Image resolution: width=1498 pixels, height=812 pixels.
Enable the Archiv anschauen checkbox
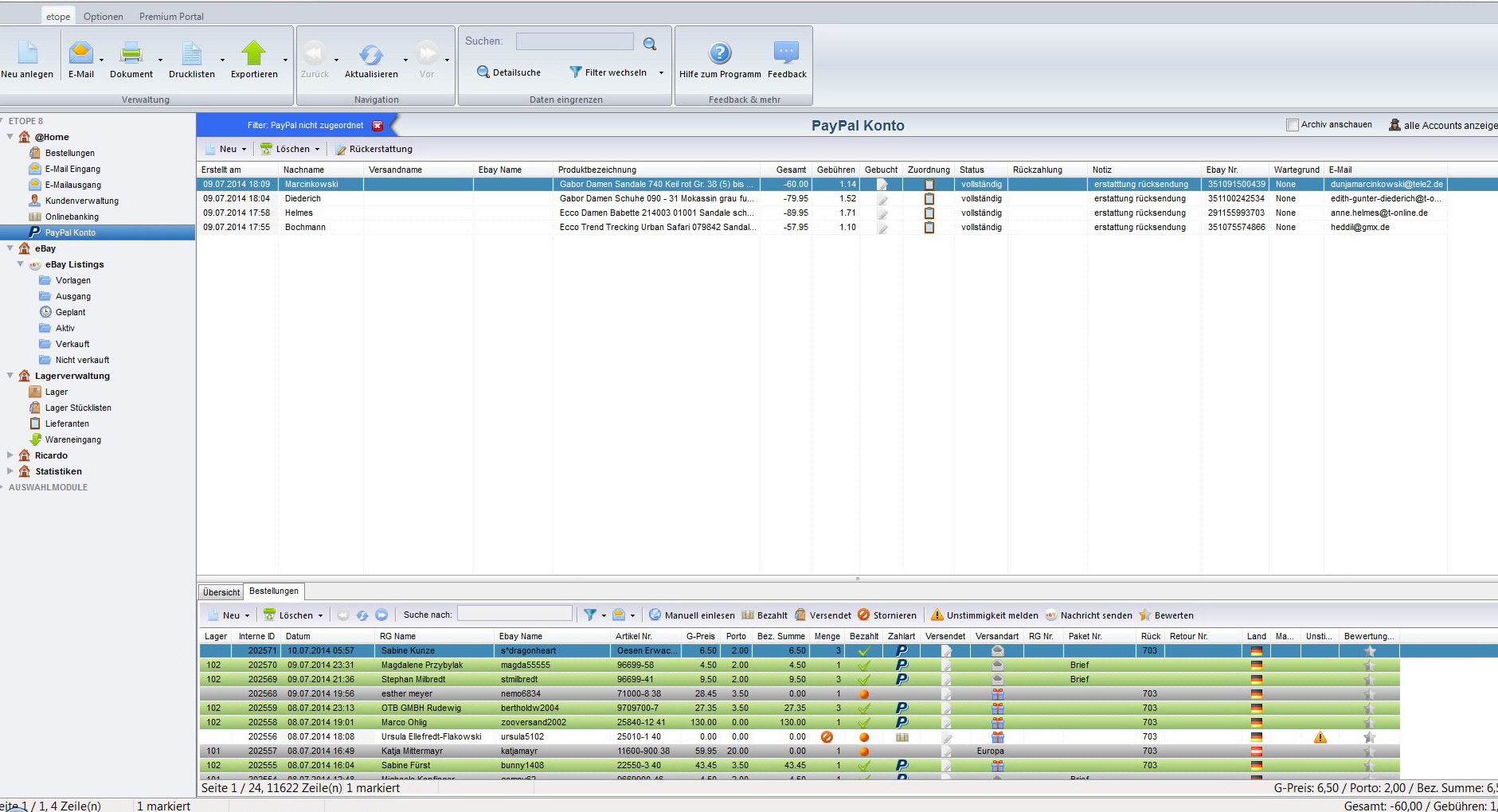click(1292, 125)
